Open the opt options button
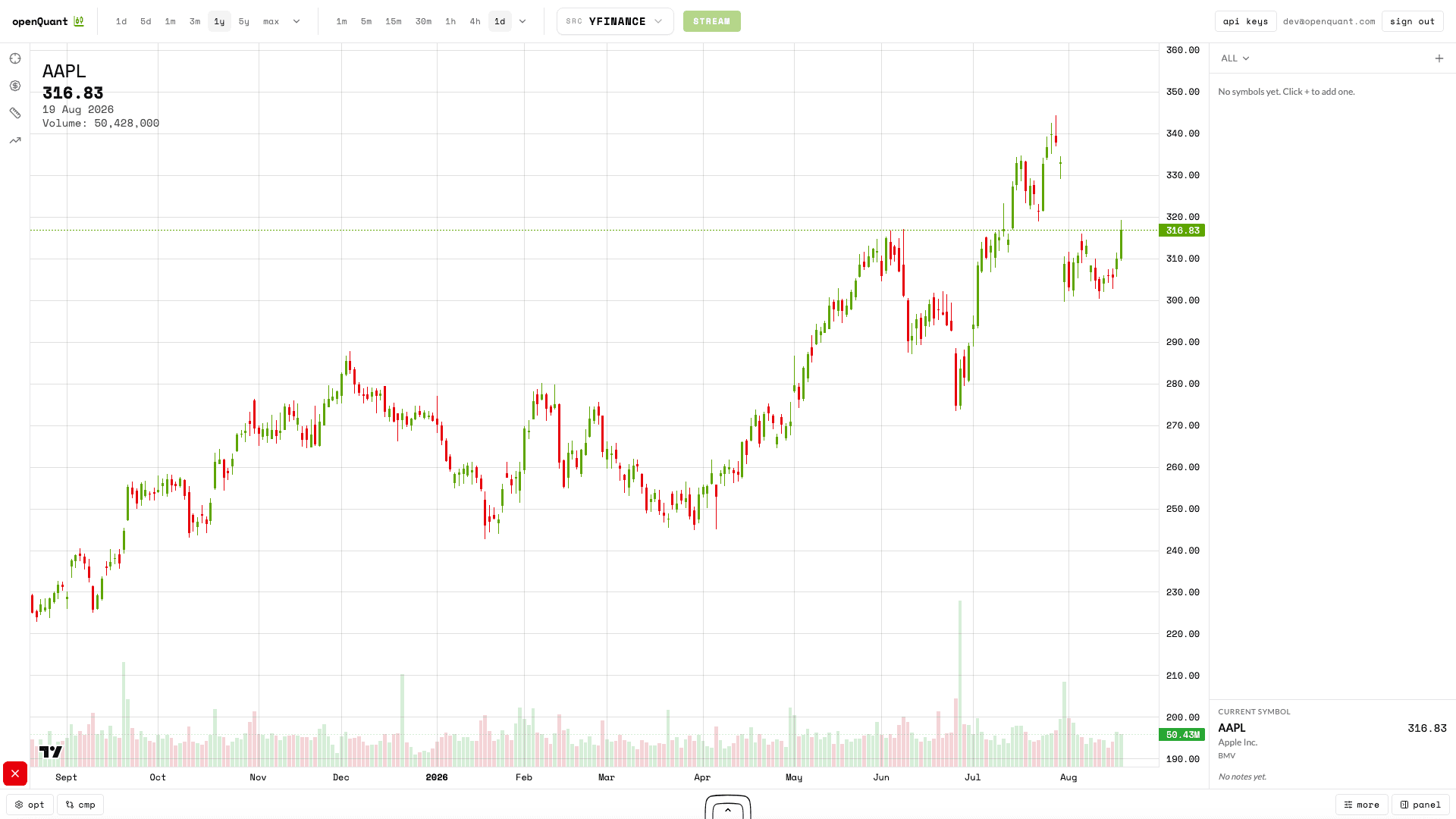The height and width of the screenshot is (819, 1456). tap(30, 805)
